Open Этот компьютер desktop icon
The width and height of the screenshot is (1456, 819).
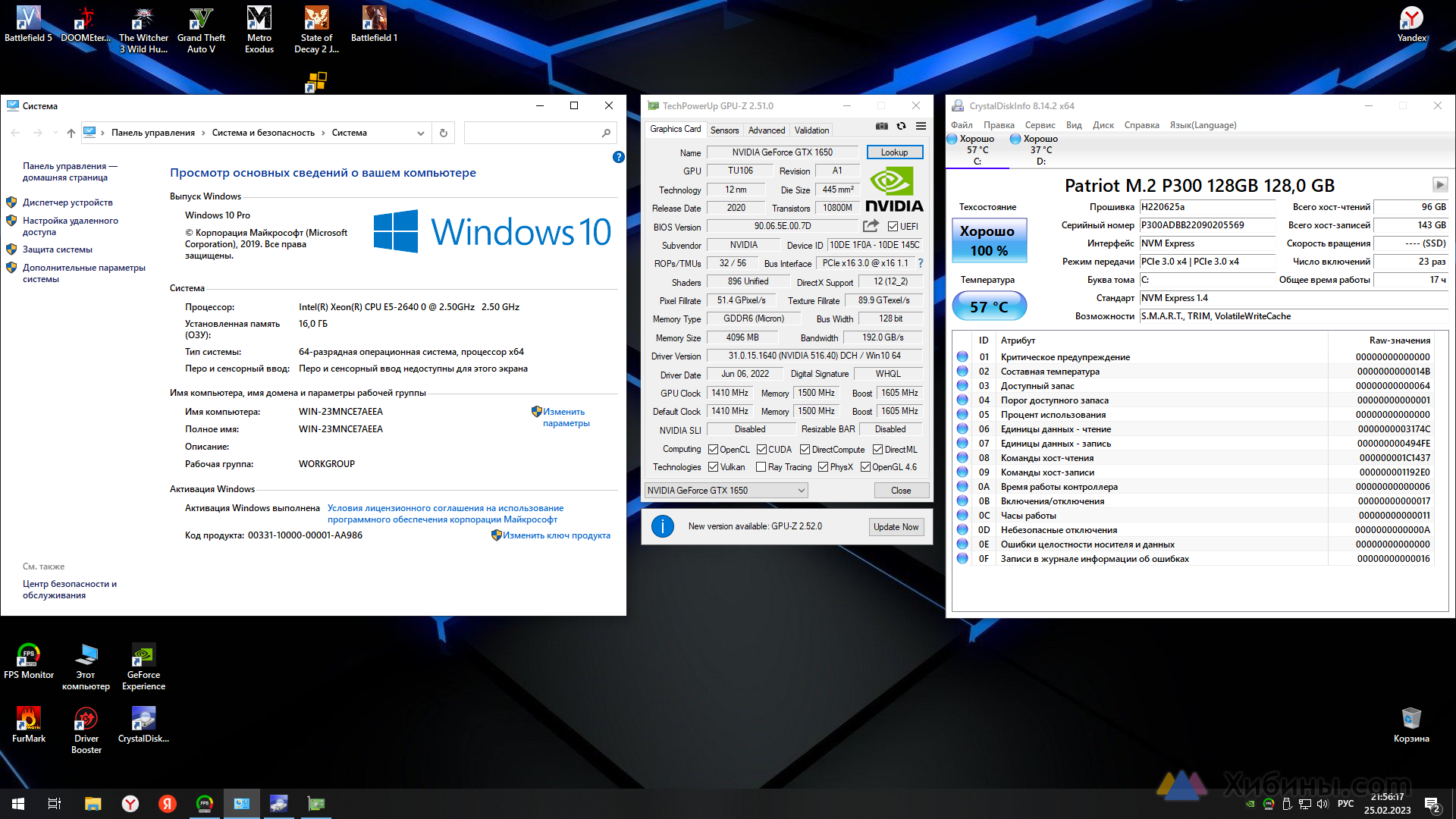point(86,667)
